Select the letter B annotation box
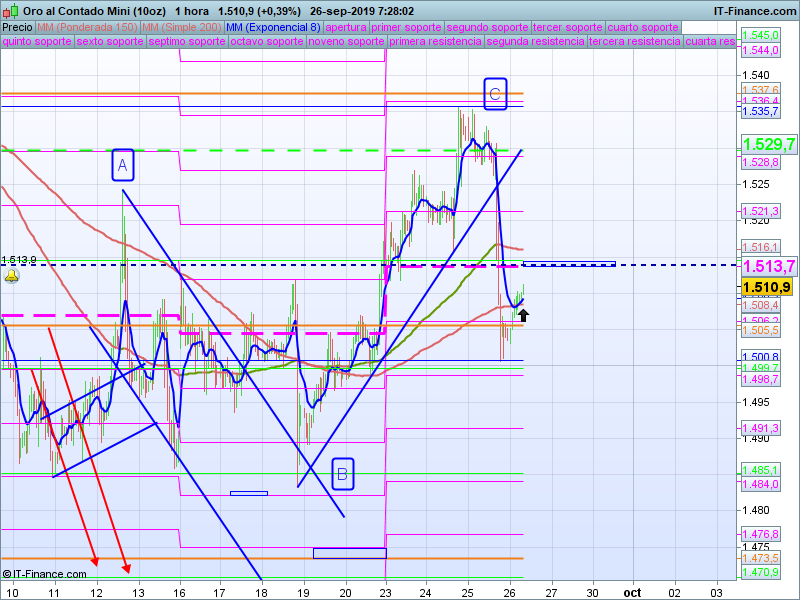This screenshot has height=600, width=800. [x=342, y=474]
